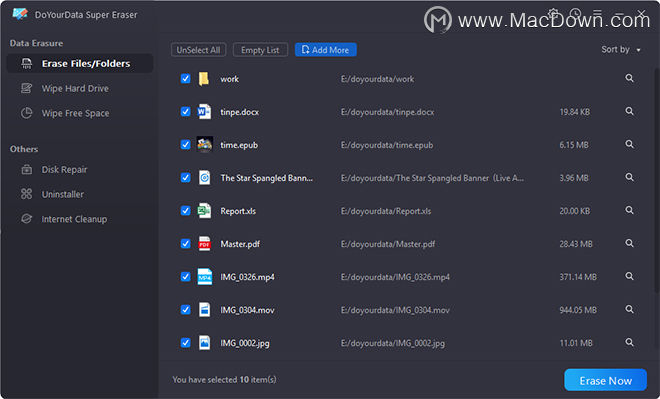Click the path "E:/doyourdata/work"
This screenshot has width=660, height=399.
[x=378, y=79]
